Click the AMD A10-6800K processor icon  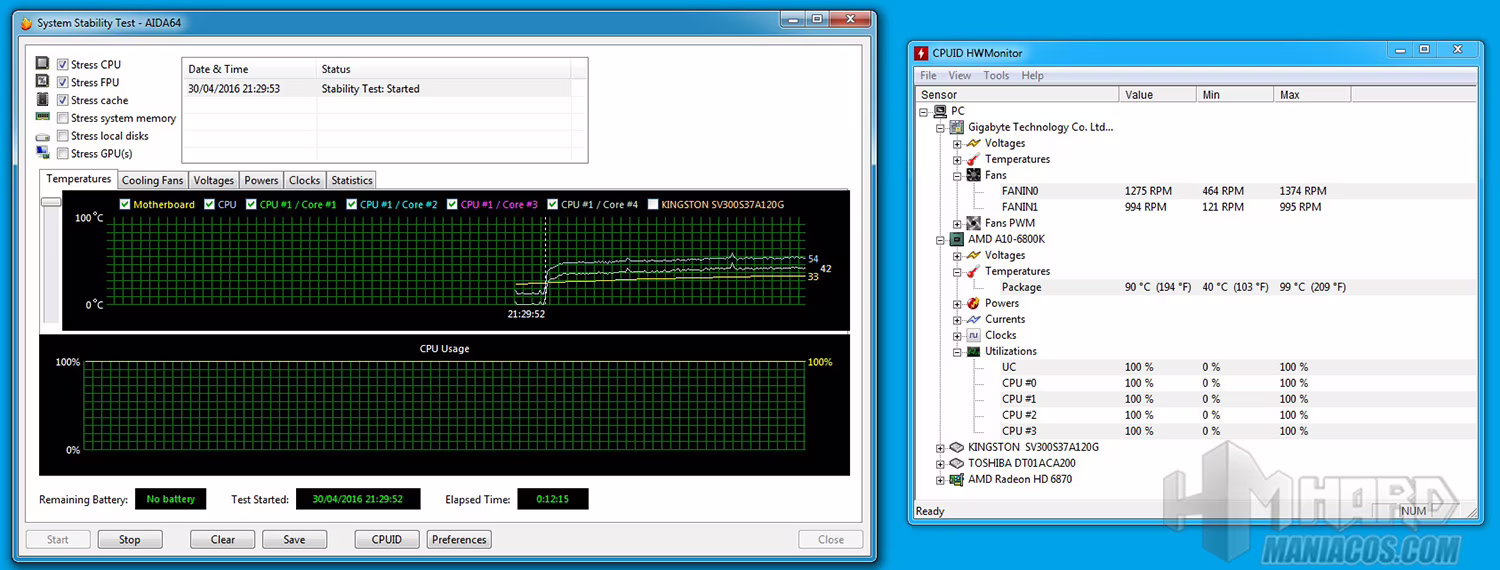(x=956, y=239)
